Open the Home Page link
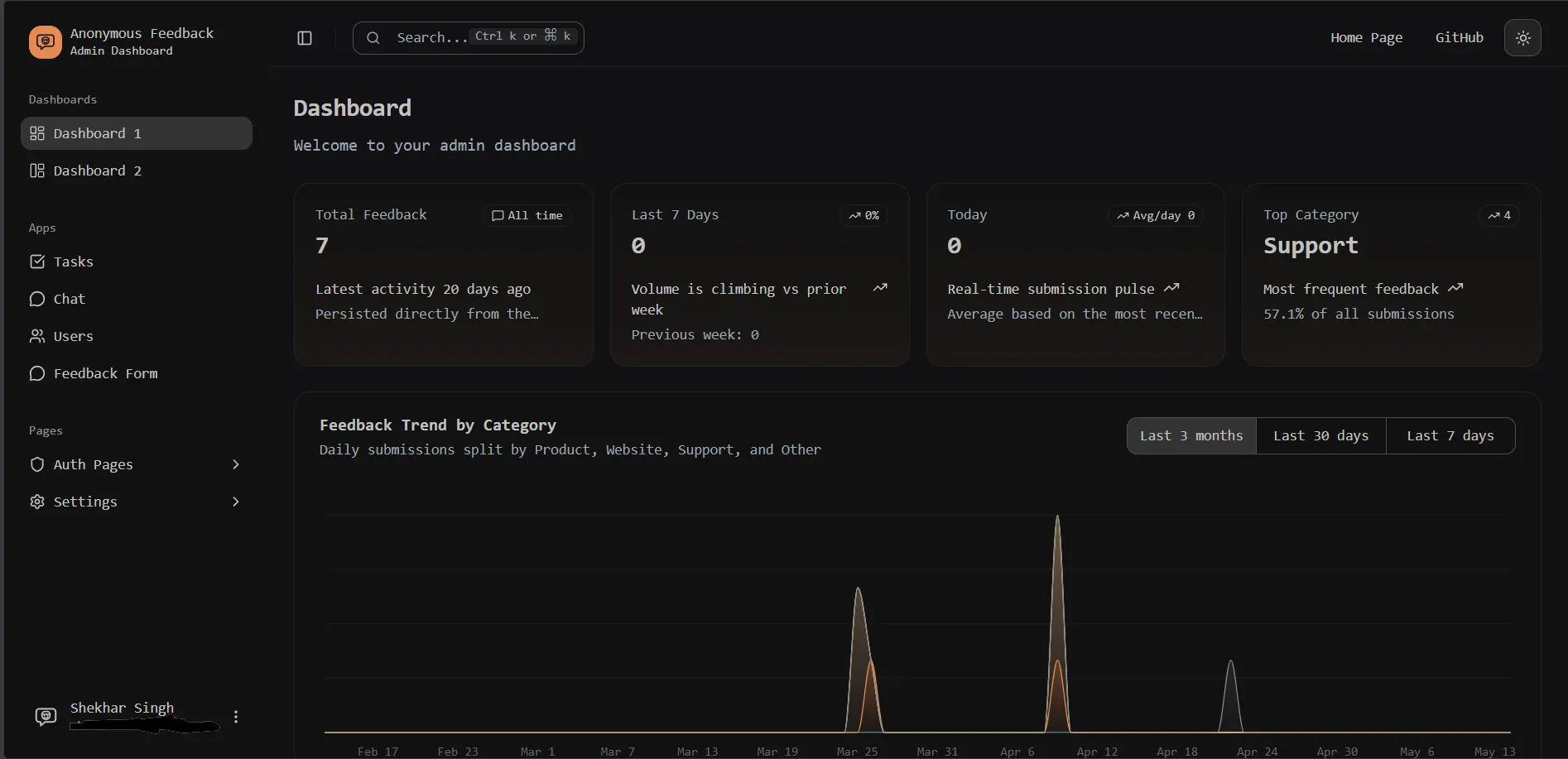This screenshot has height=759, width=1568. [1366, 38]
